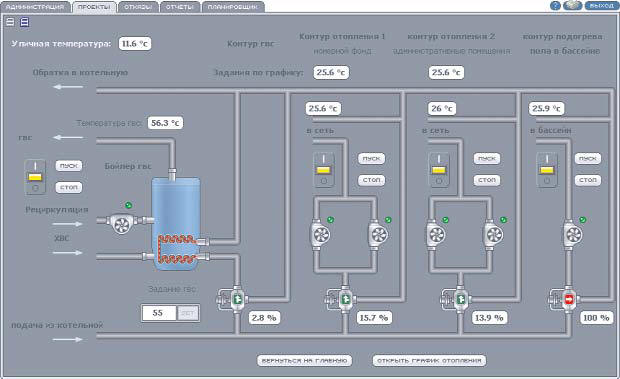Select left pump of heating circuit 2
The width and height of the screenshot is (620, 379).
click(x=436, y=235)
